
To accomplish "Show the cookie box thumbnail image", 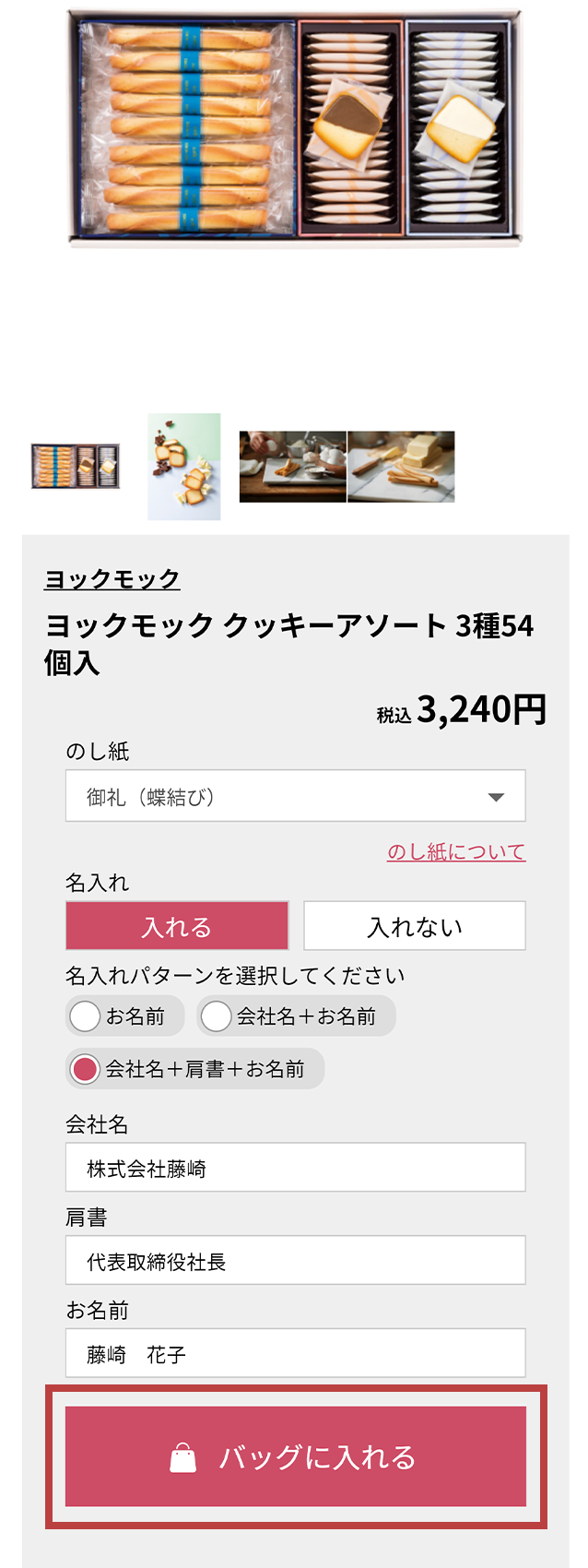I will point(76,467).
